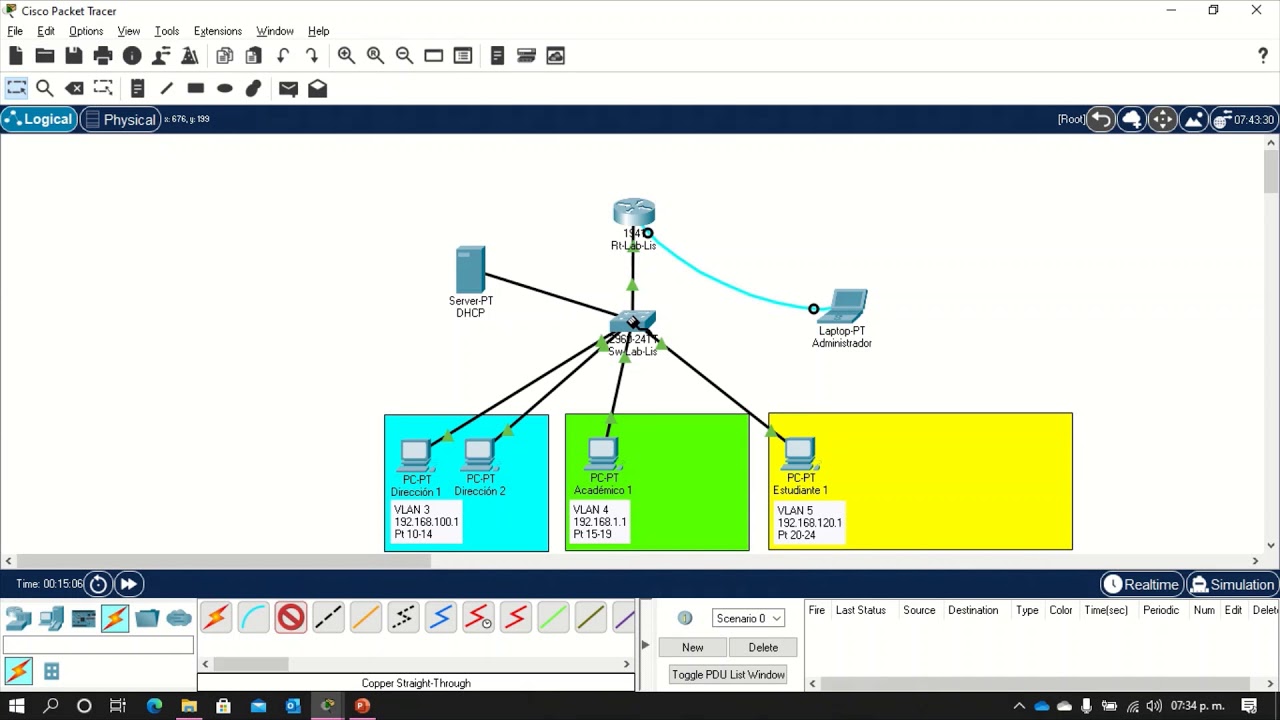Choose the Draw Ellipse tool
The width and height of the screenshot is (1280, 720).
(x=225, y=88)
